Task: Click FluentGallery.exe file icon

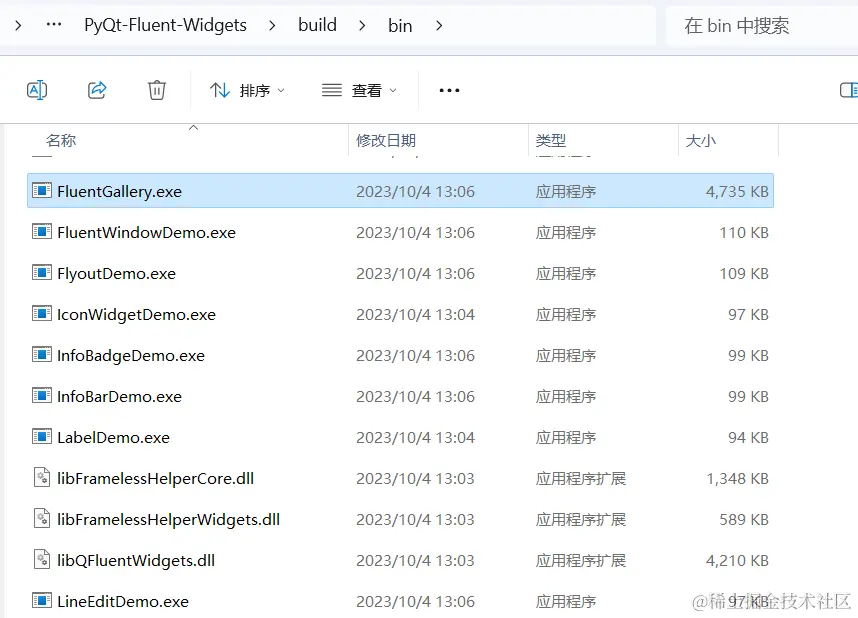Action: click(42, 190)
